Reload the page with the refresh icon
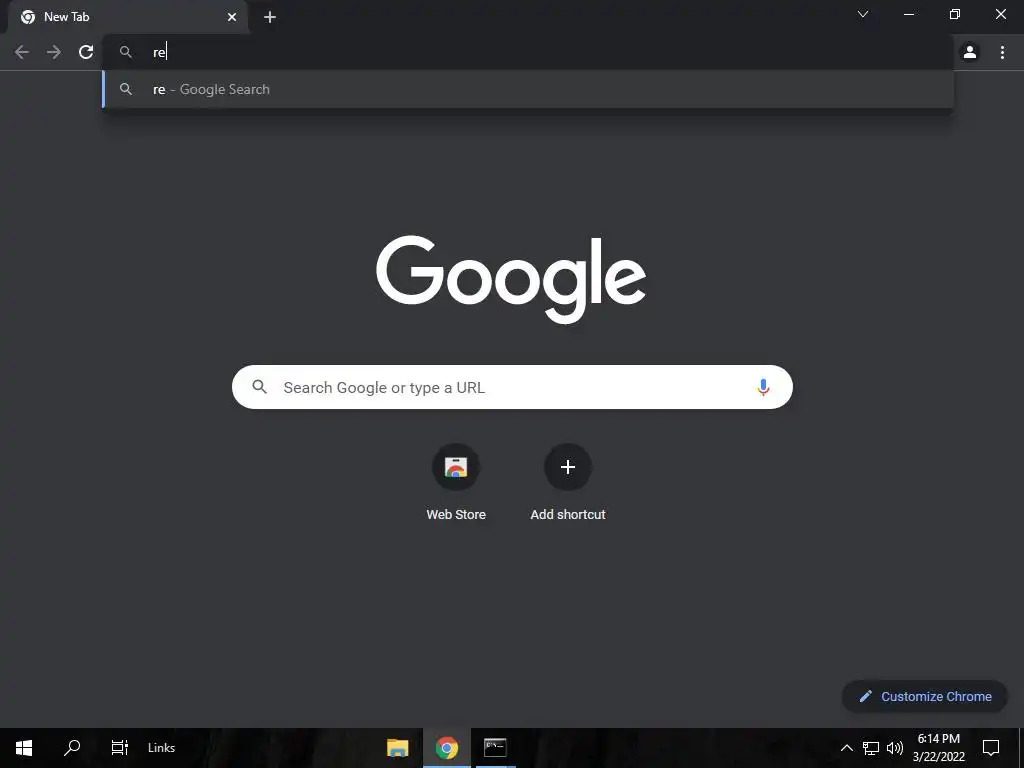The image size is (1024, 768). [86, 52]
